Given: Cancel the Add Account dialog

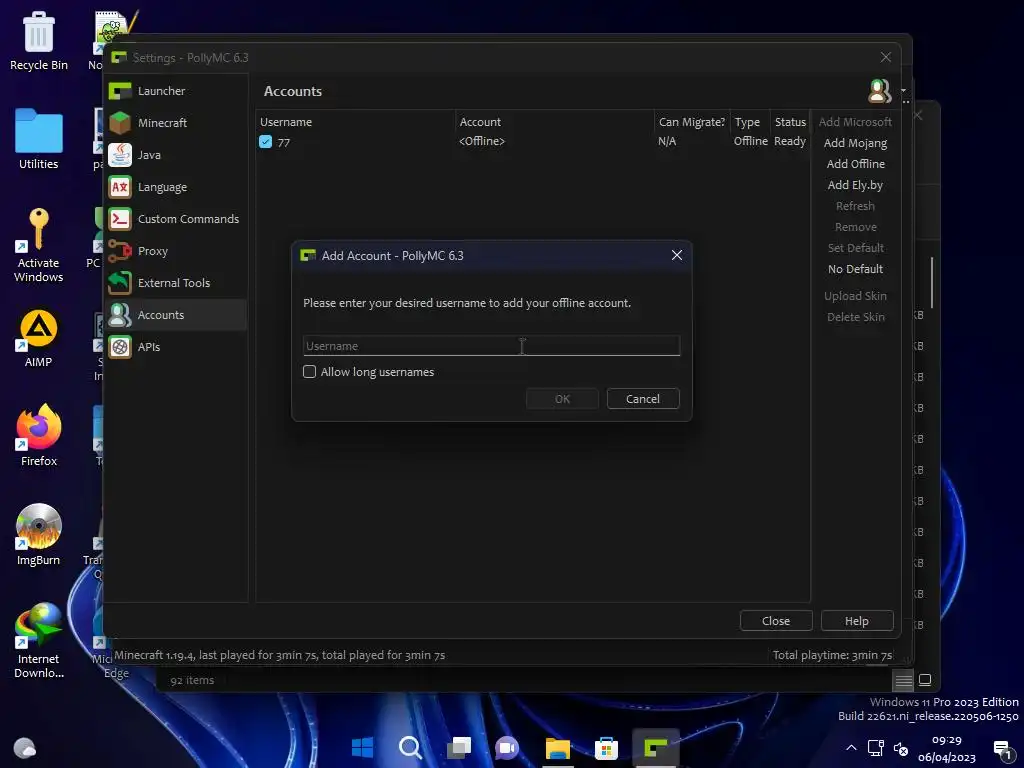Looking at the screenshot, I should [x=643, y=398].
